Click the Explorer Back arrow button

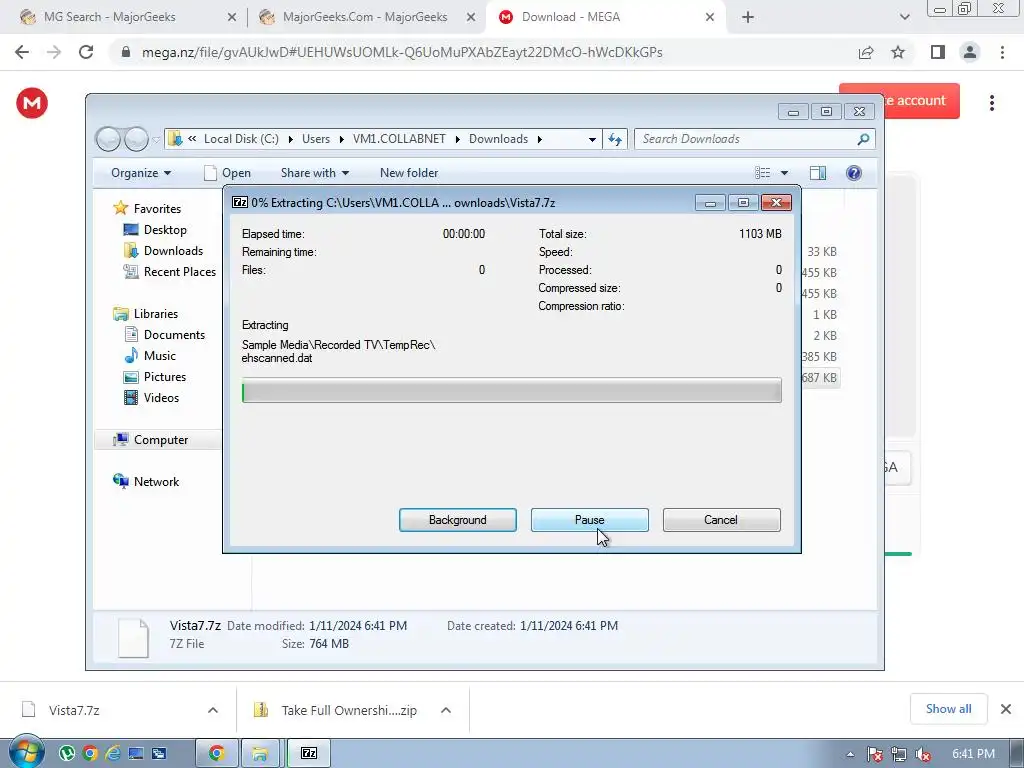[108, 139]
